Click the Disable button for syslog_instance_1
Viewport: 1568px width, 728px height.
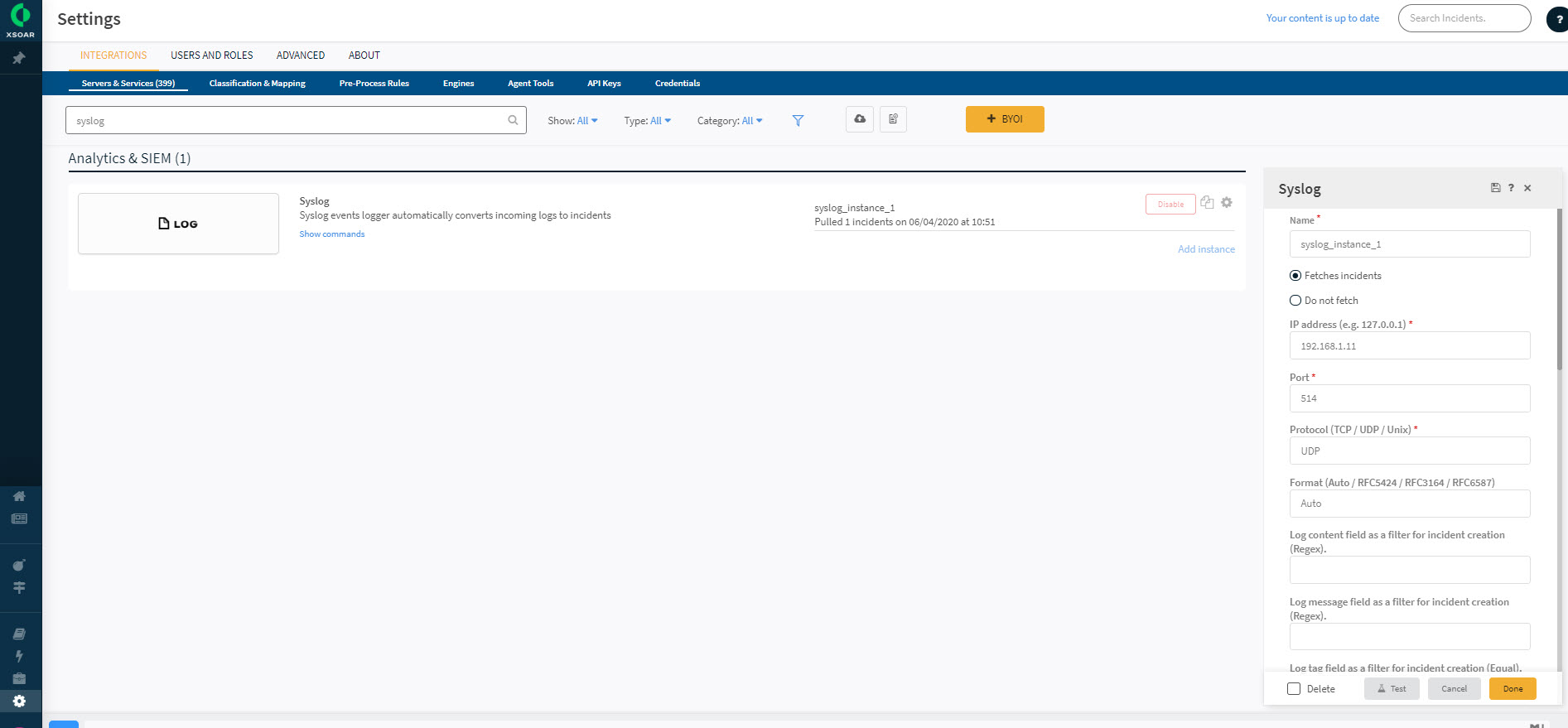1170,204
